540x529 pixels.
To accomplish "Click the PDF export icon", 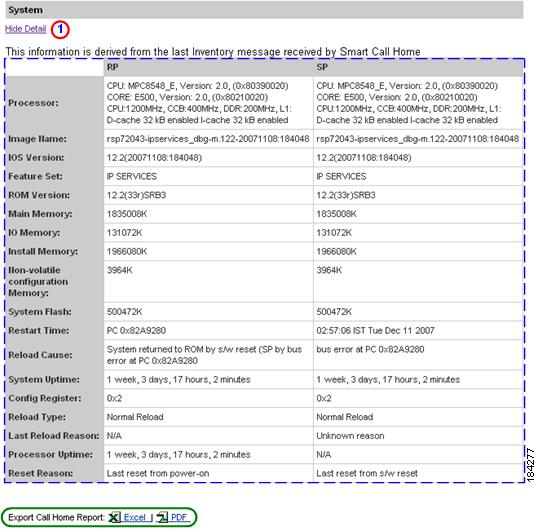I will point(162,517).
